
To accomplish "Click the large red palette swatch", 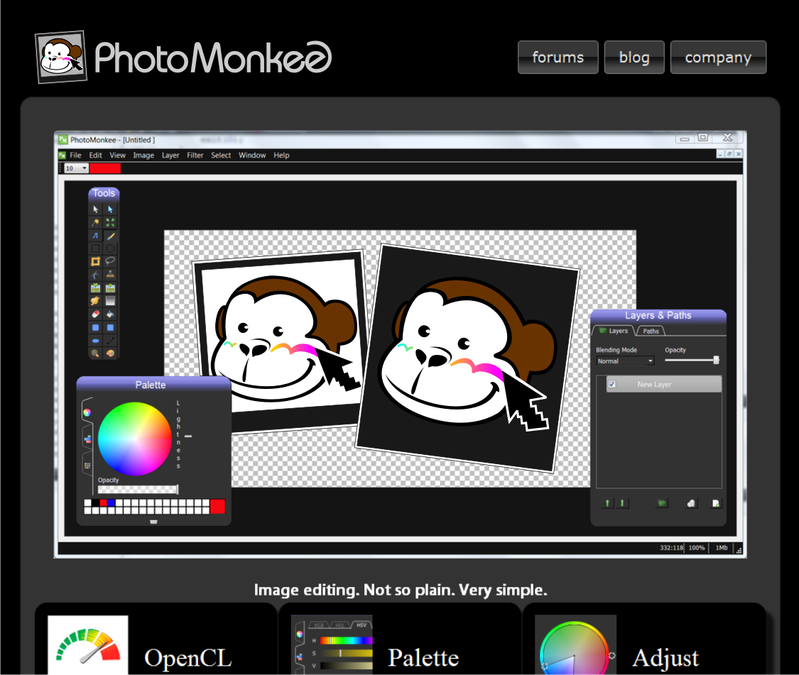I will (218, 507).
